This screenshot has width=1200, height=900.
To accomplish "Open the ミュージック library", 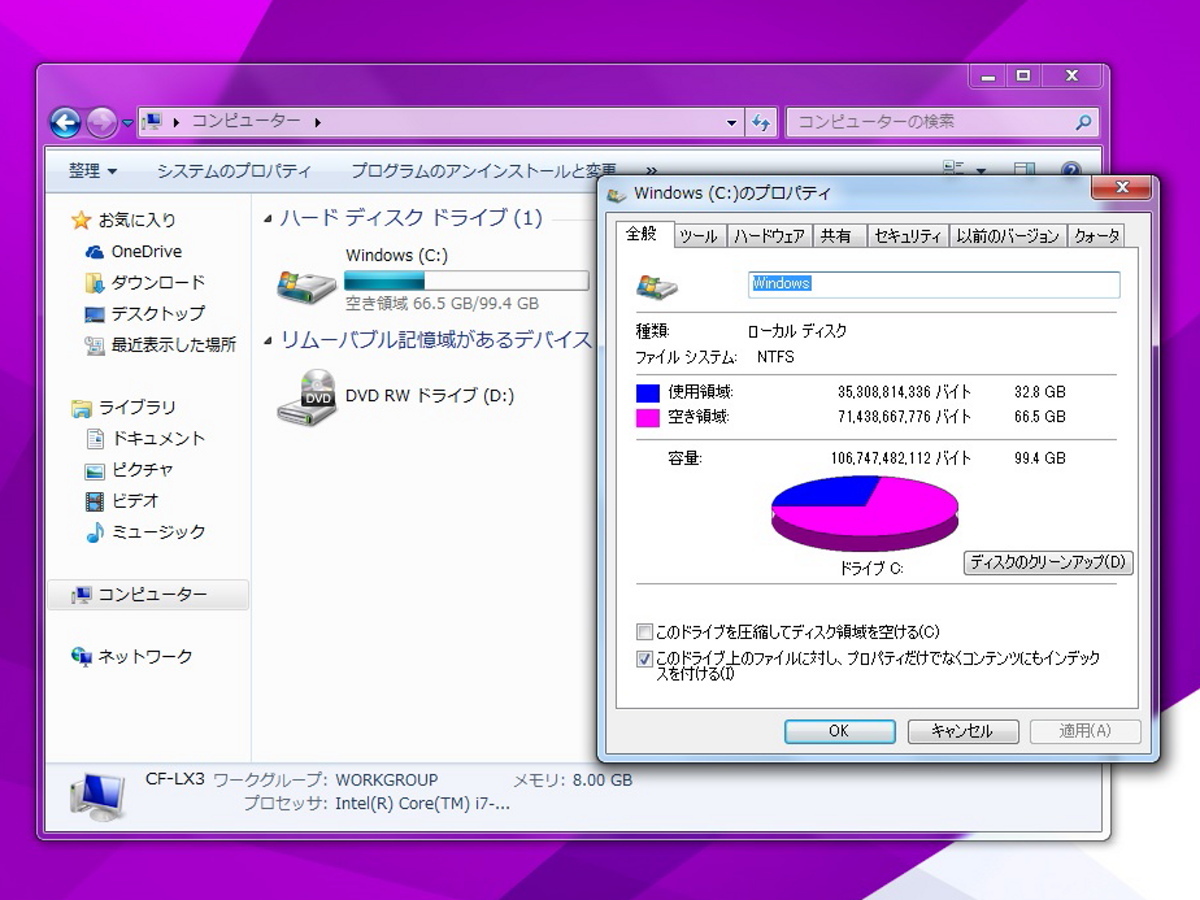I will coord(157,531).
